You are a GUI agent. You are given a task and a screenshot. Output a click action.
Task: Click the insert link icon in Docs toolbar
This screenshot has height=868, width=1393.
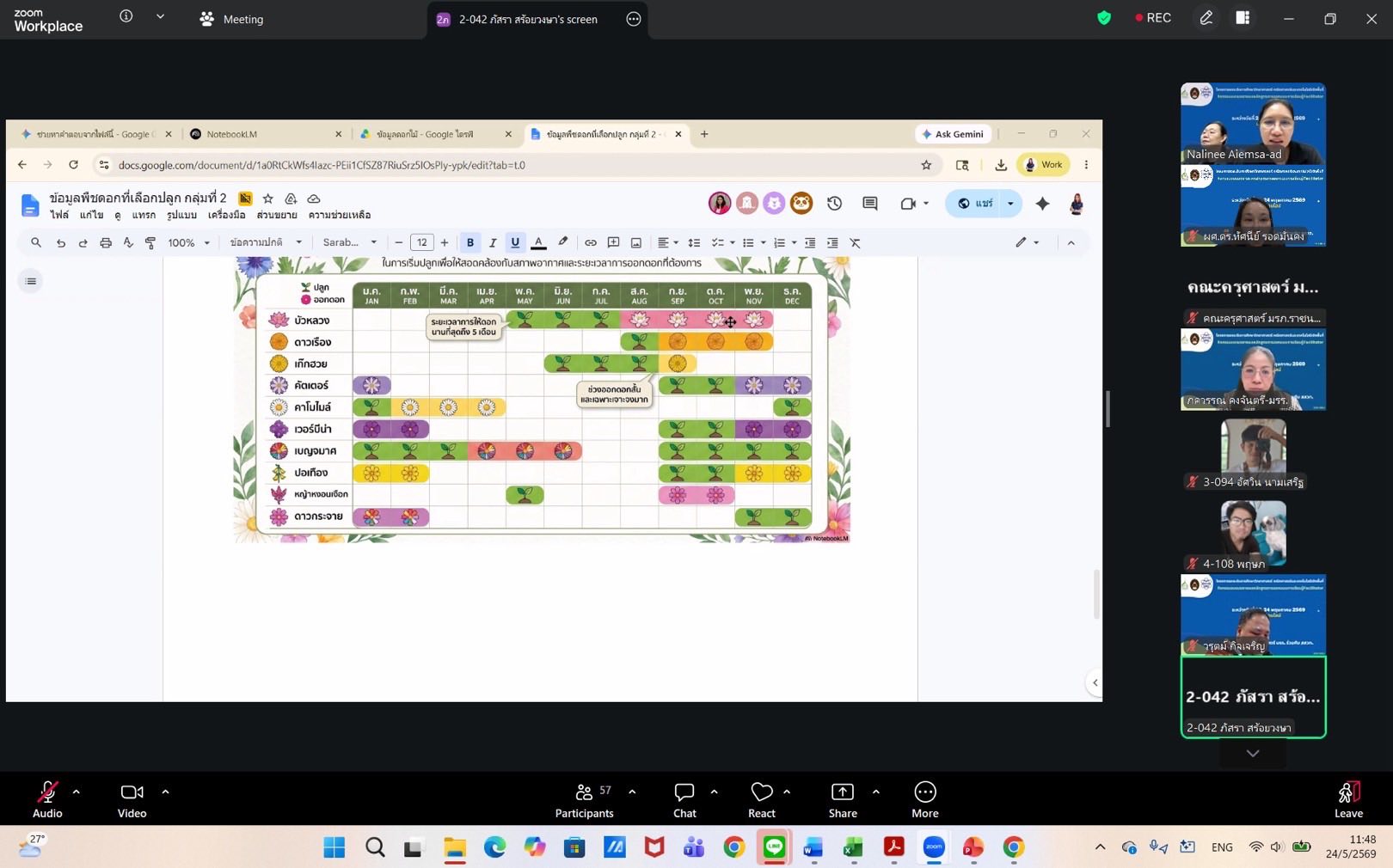[591, 243]
